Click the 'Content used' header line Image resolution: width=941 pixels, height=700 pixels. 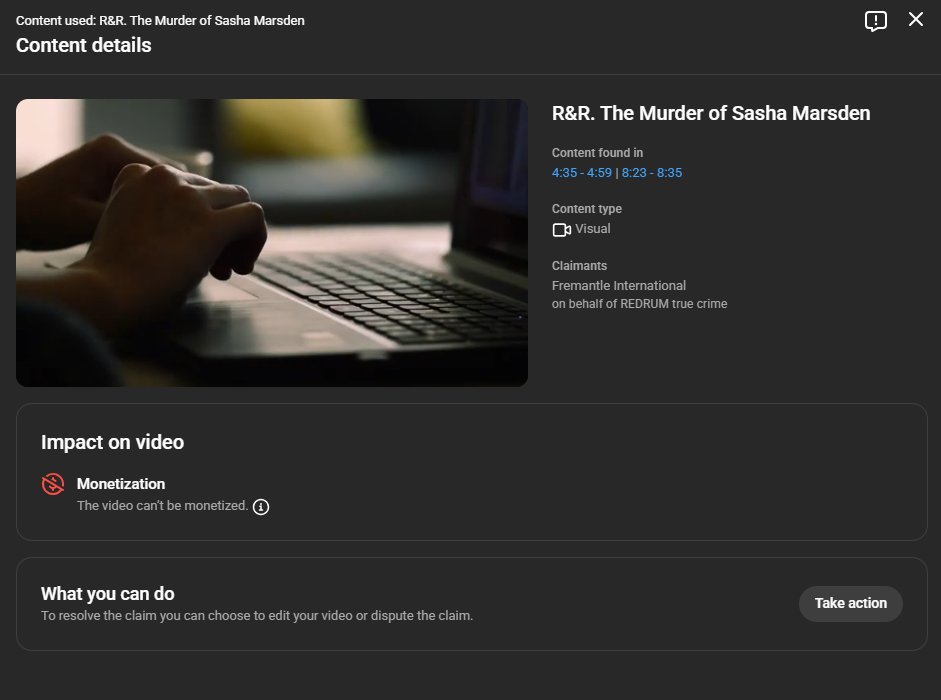click(x=160, y=20)
